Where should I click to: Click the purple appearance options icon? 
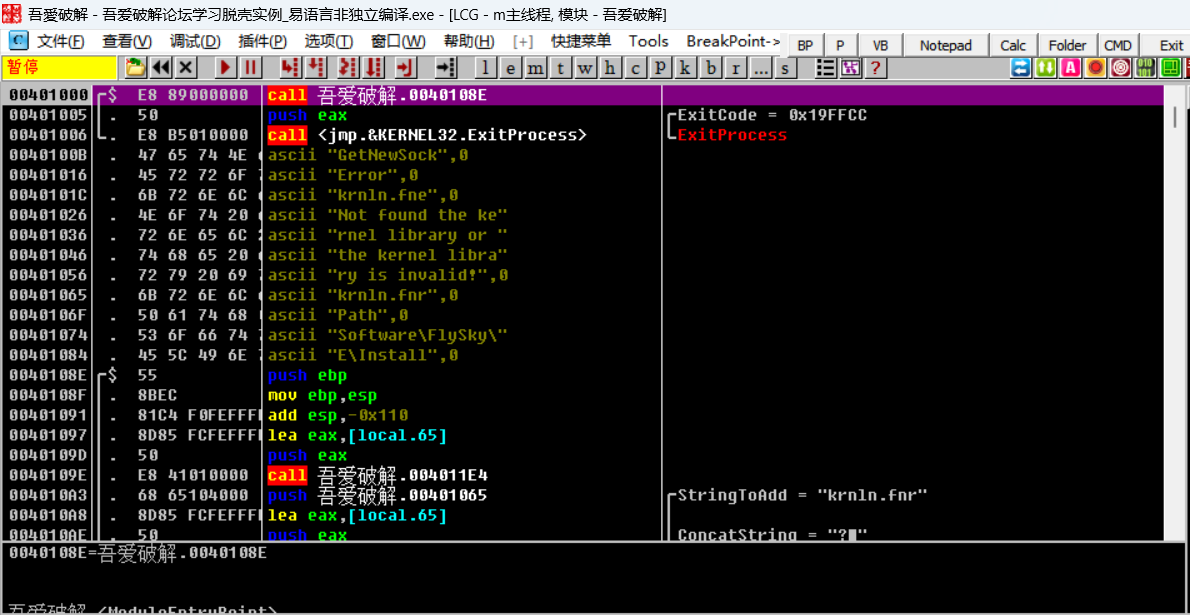tap(850, 68)
